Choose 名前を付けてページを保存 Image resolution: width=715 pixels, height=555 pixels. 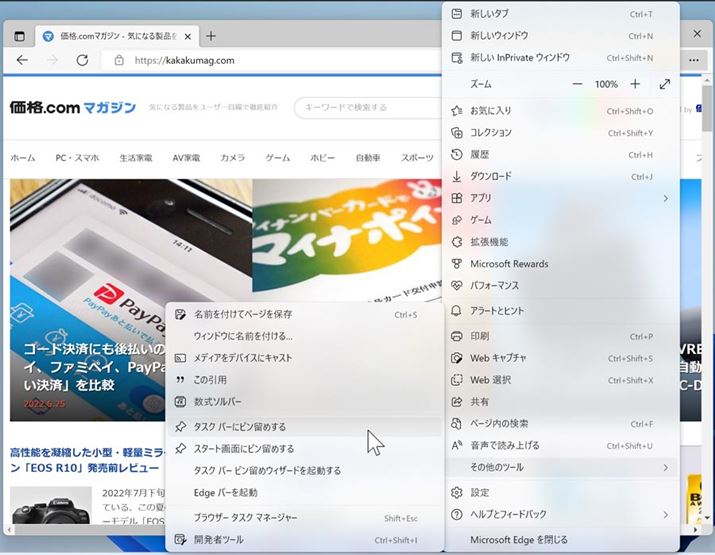pyautogui.click(x=304, y=314)
